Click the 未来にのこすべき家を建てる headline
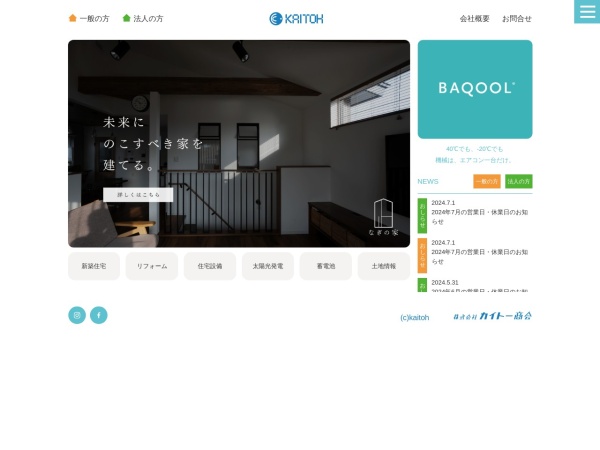 point(153,144)
